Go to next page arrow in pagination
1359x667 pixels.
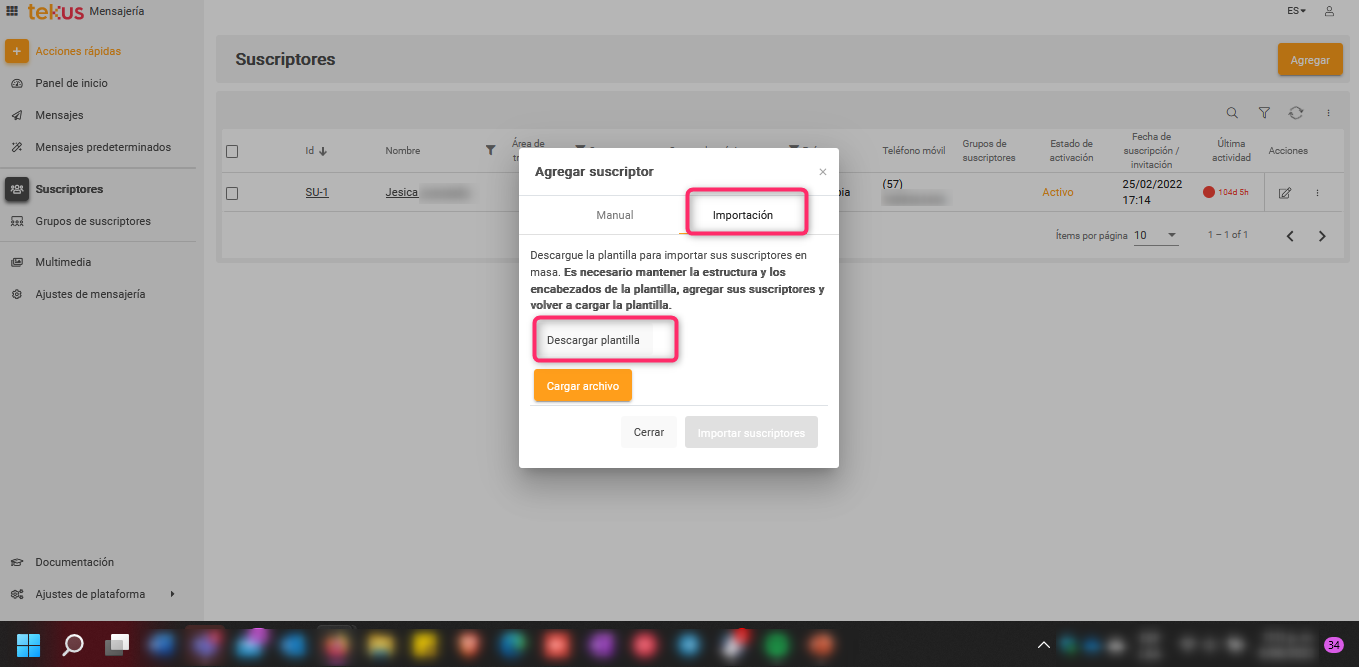(1322, 236)
